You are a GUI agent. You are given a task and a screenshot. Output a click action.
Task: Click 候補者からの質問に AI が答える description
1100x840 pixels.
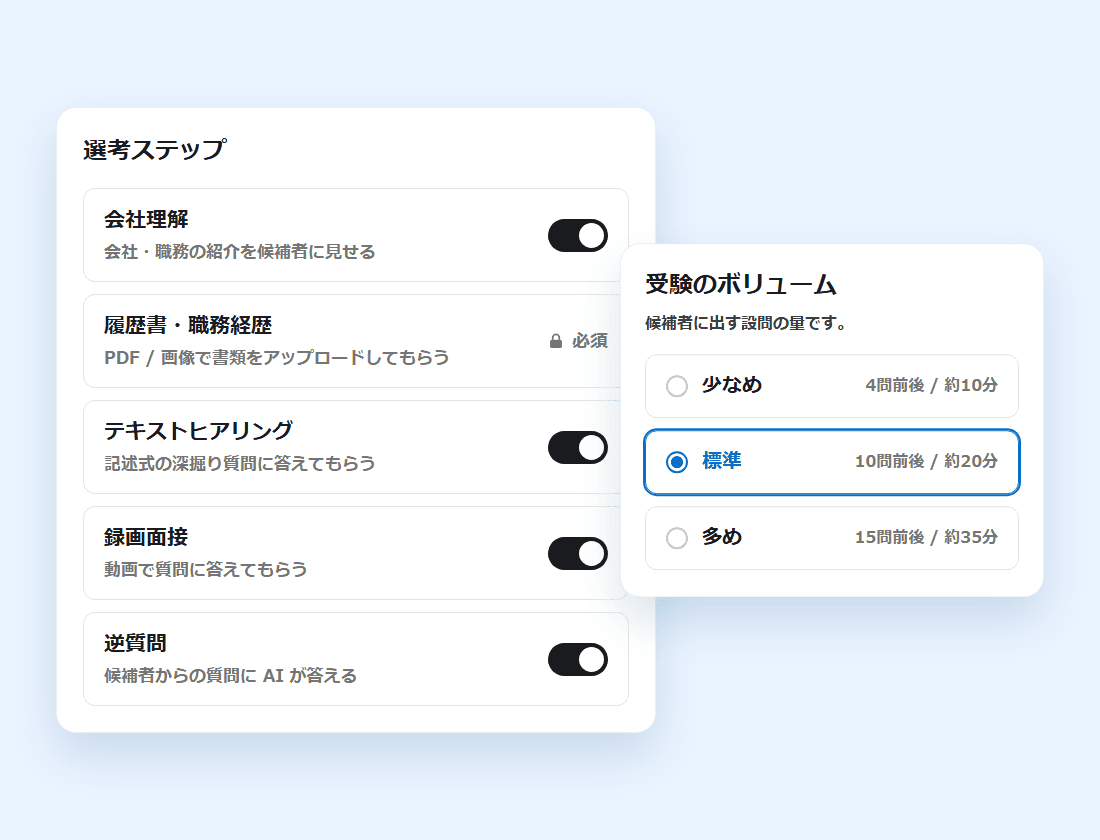coord(230,675)
